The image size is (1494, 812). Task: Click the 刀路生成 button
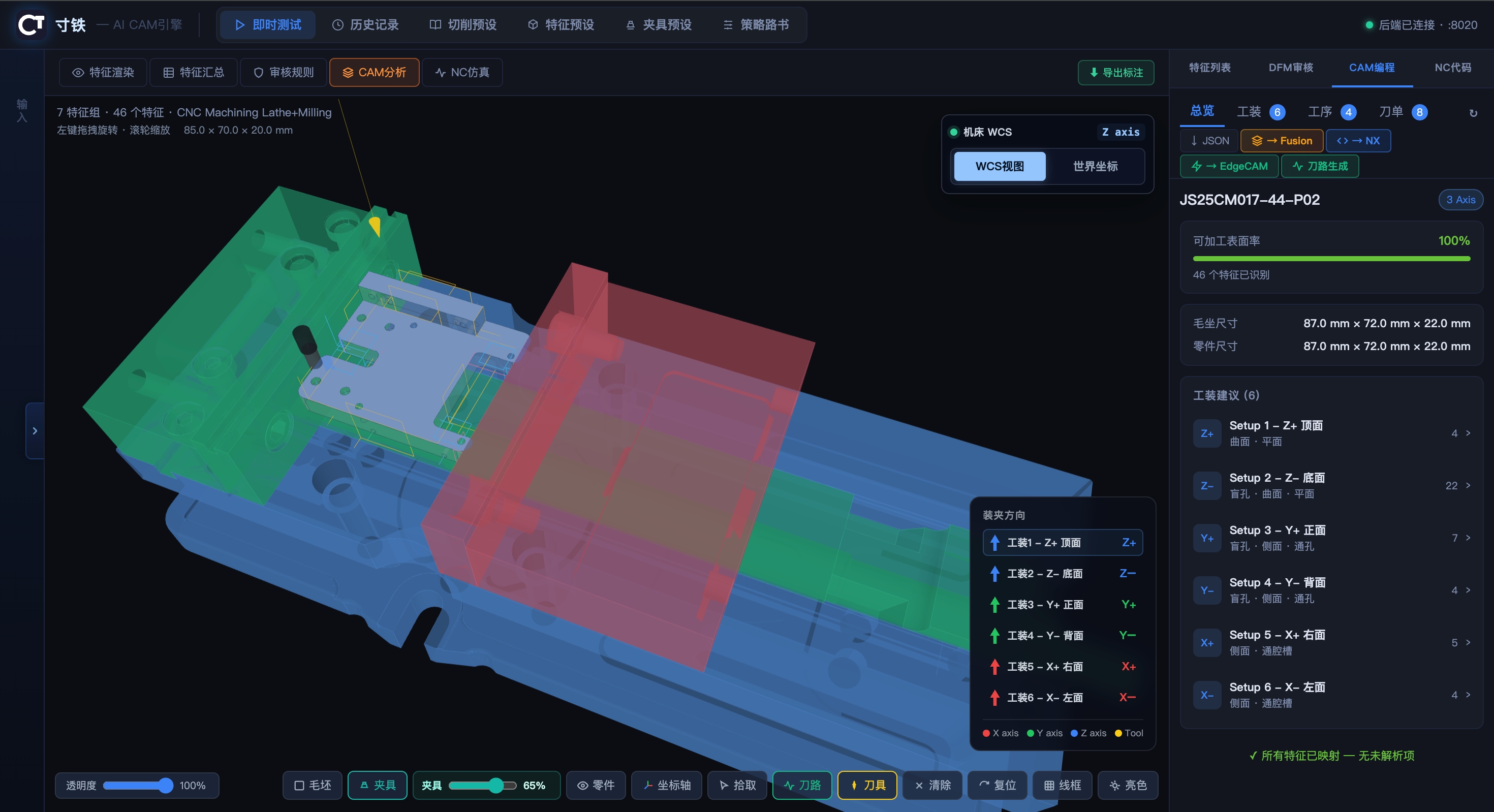(1319, 167)
